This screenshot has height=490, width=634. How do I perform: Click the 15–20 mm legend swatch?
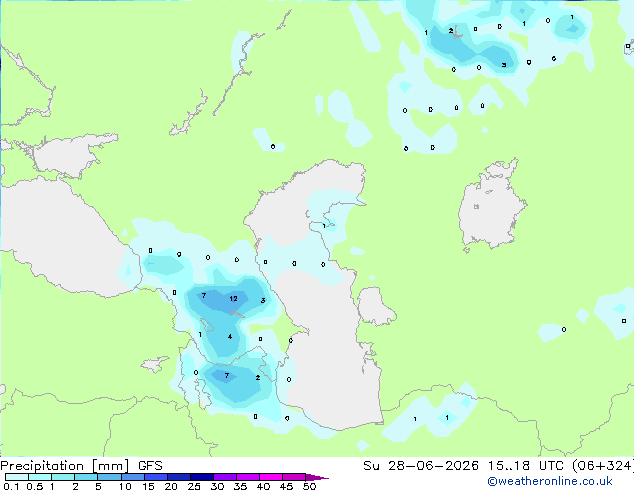point(155,477)
